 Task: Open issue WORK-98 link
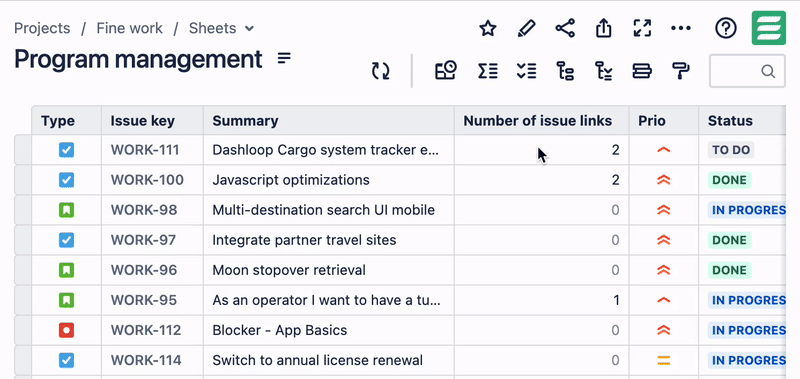pos(144,210)
